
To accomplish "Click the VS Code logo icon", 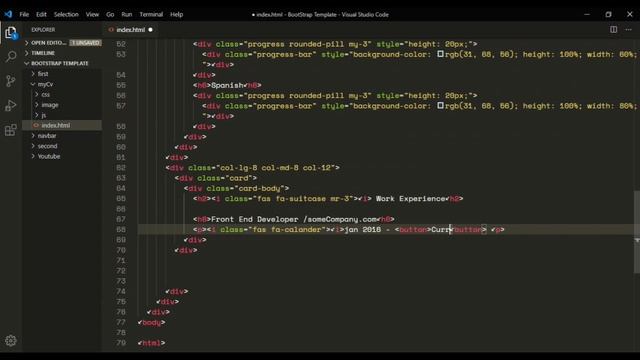I will click(x=8, y=14).
